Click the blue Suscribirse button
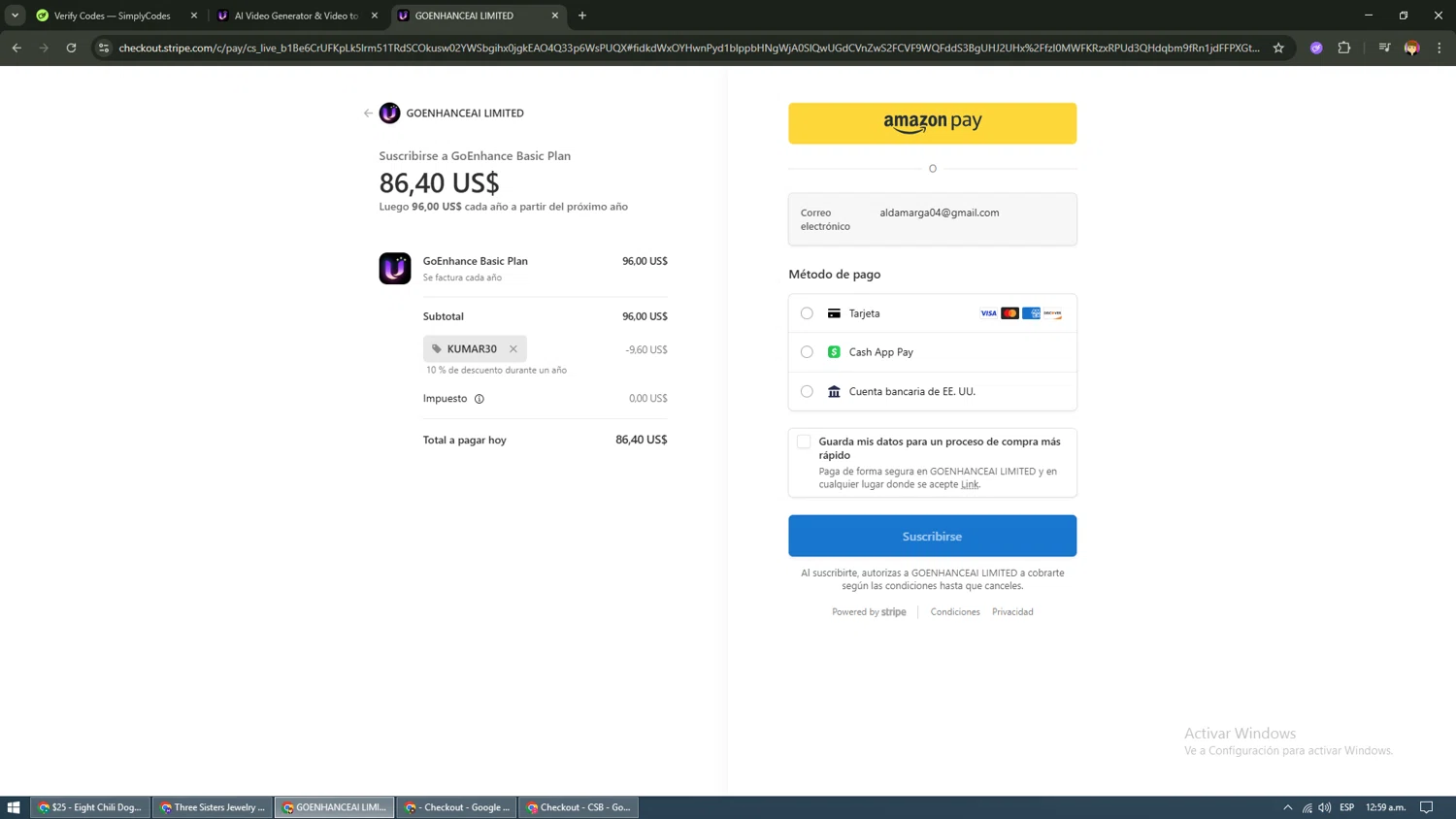This screenshot has height=819, width=1456. click(932, 536)
